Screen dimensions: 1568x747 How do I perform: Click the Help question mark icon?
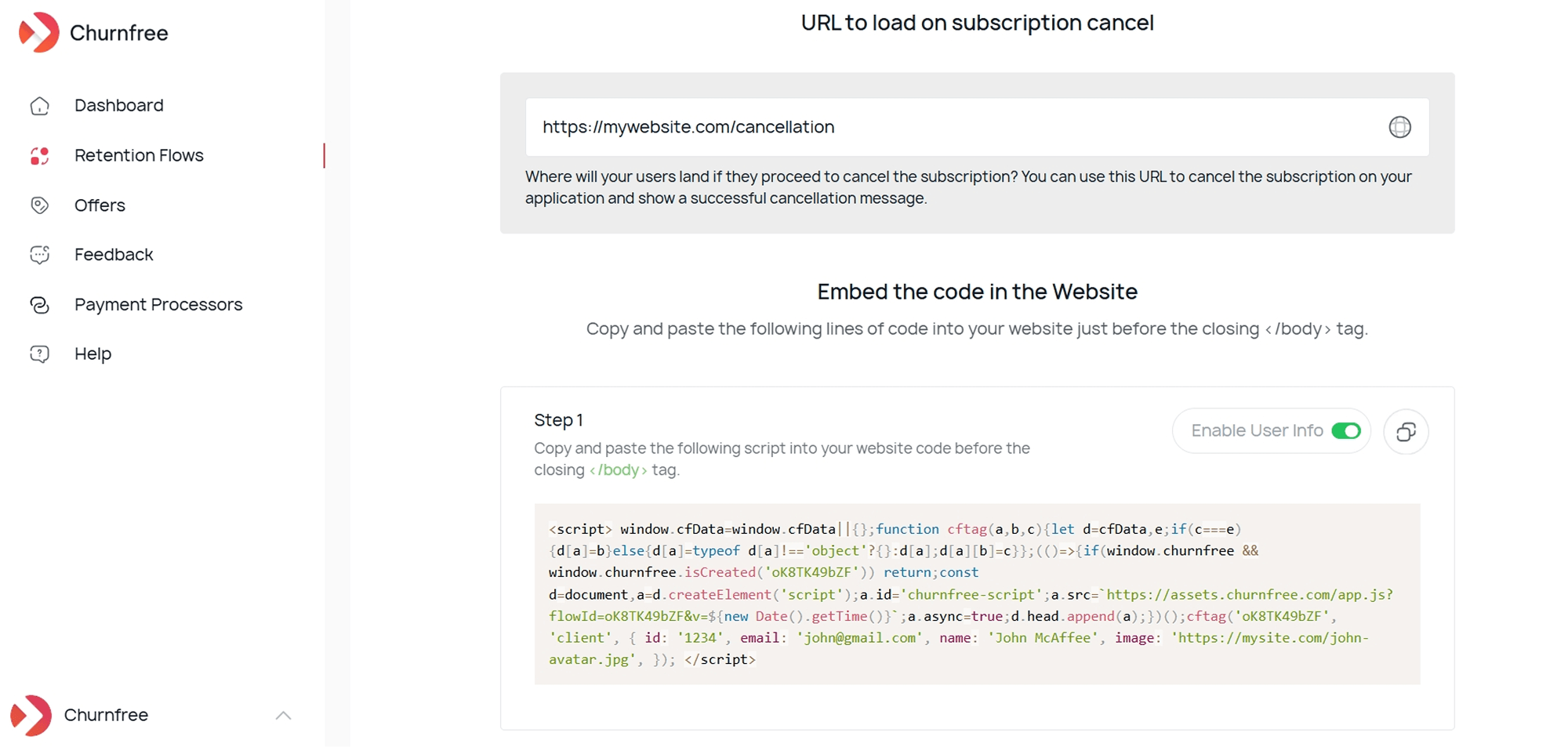(x=40, y=354)
